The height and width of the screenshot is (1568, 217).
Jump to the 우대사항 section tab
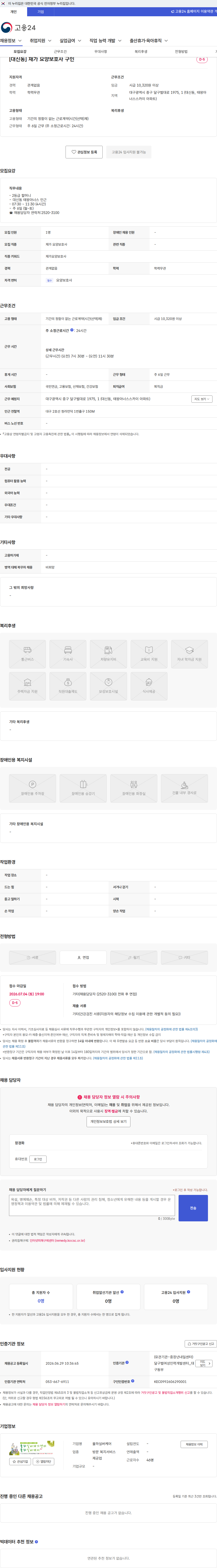tap(101, 52)
